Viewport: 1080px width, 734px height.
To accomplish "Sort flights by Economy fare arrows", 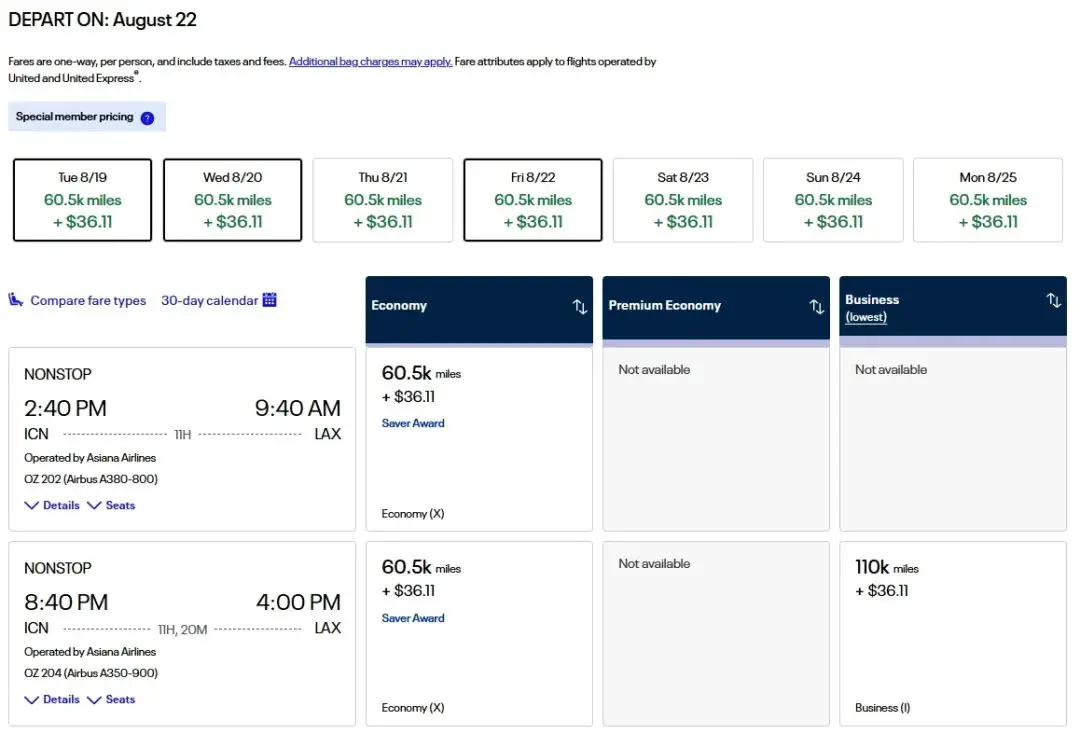I will click(580, 307).
